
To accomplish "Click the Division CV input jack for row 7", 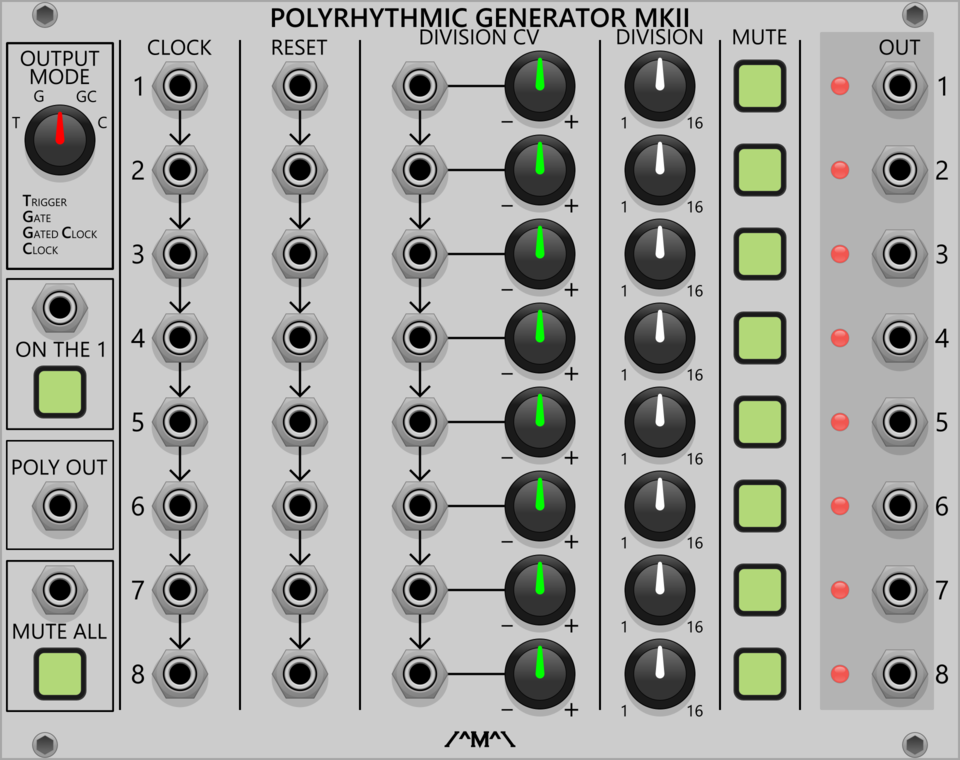I will (420, 590).
